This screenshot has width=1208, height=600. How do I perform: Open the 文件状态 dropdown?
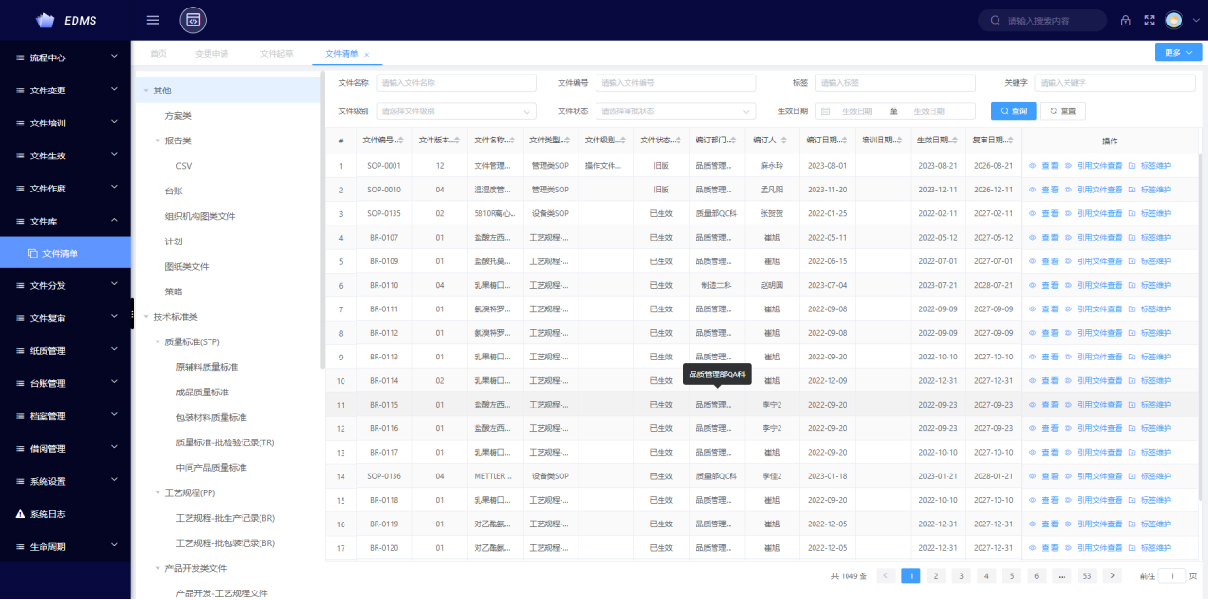coord(676,112)
